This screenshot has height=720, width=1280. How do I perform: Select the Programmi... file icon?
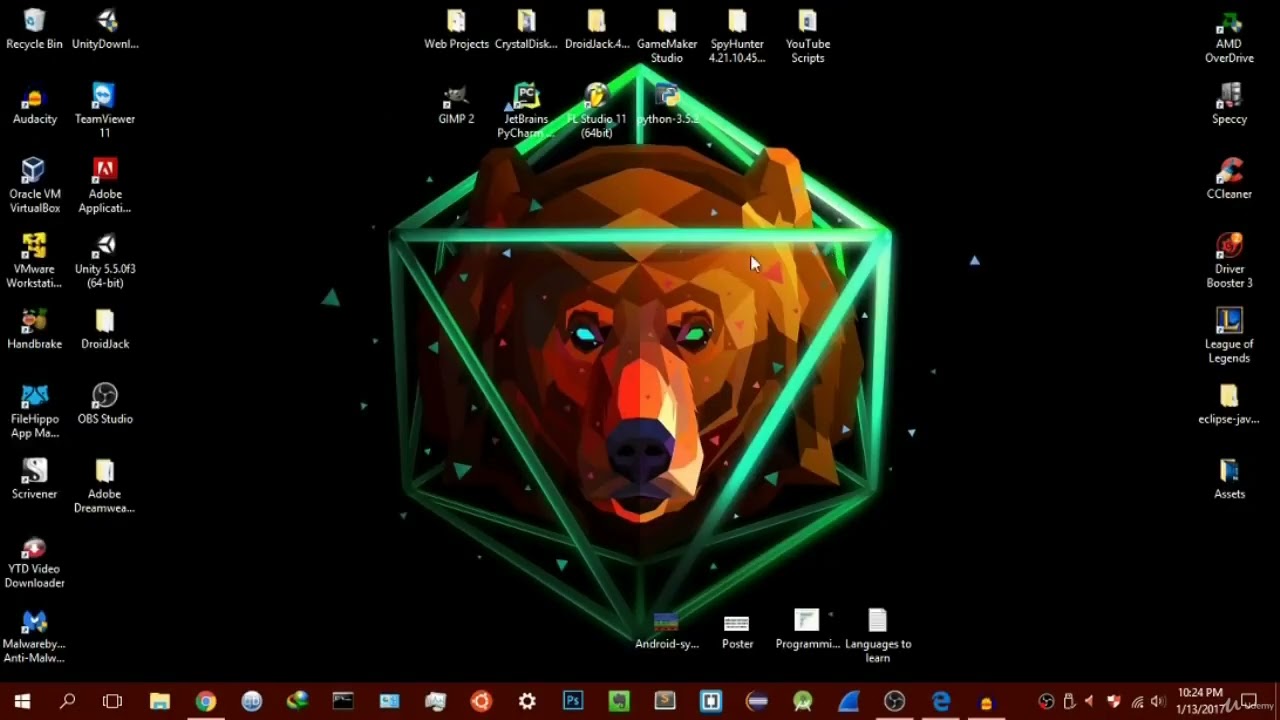click(808, 630)
